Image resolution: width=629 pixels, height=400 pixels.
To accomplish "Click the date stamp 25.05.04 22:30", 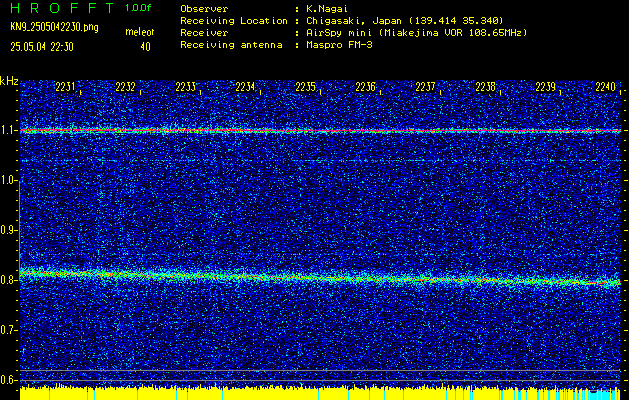I will 42,47.
